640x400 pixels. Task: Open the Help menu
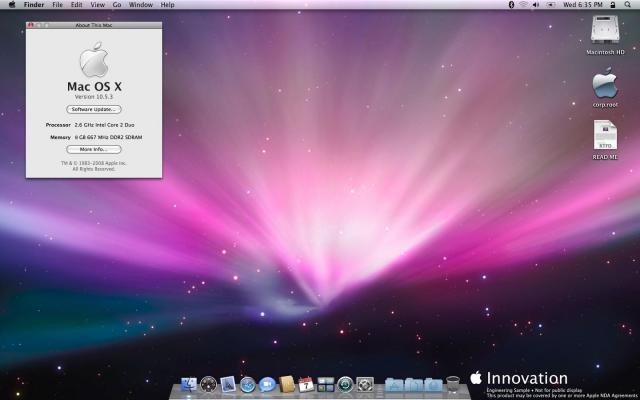[x=167, y=4]
